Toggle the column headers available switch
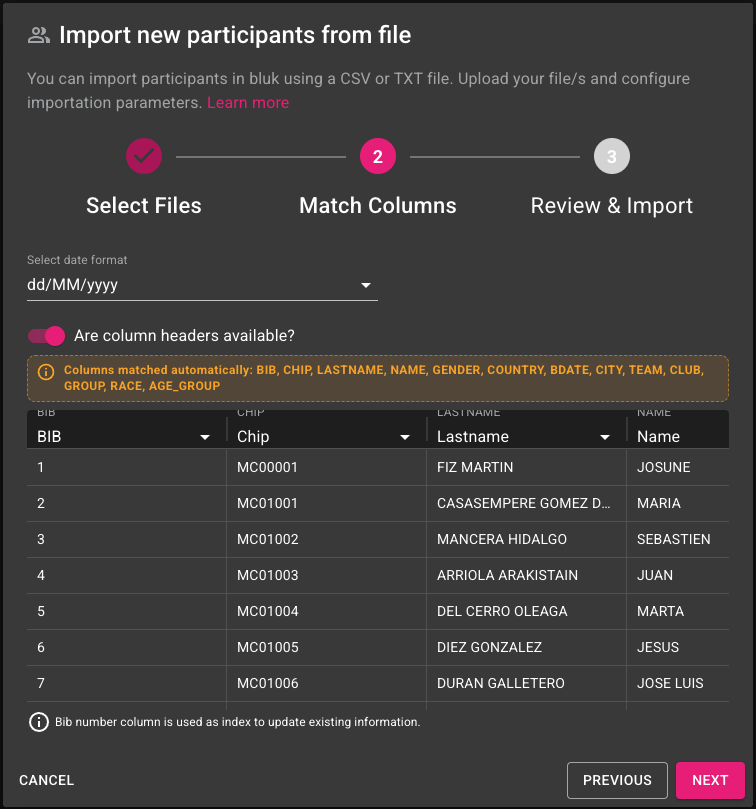 pyautogui.click(x=46, y=336)
